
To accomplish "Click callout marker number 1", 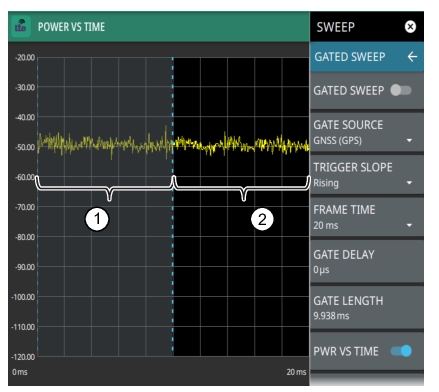I will [x=97, y=219].
